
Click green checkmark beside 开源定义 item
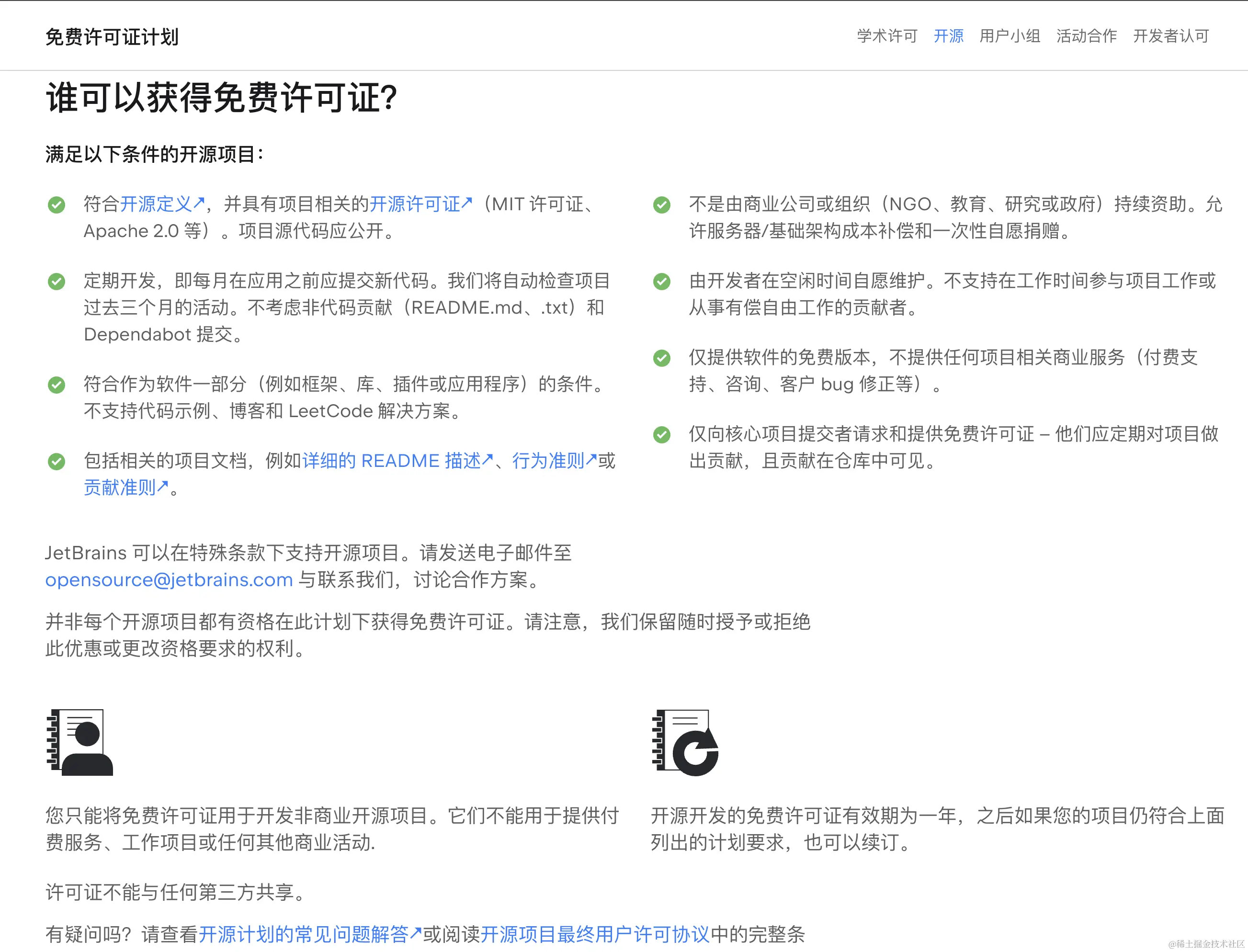pos(56,204)
